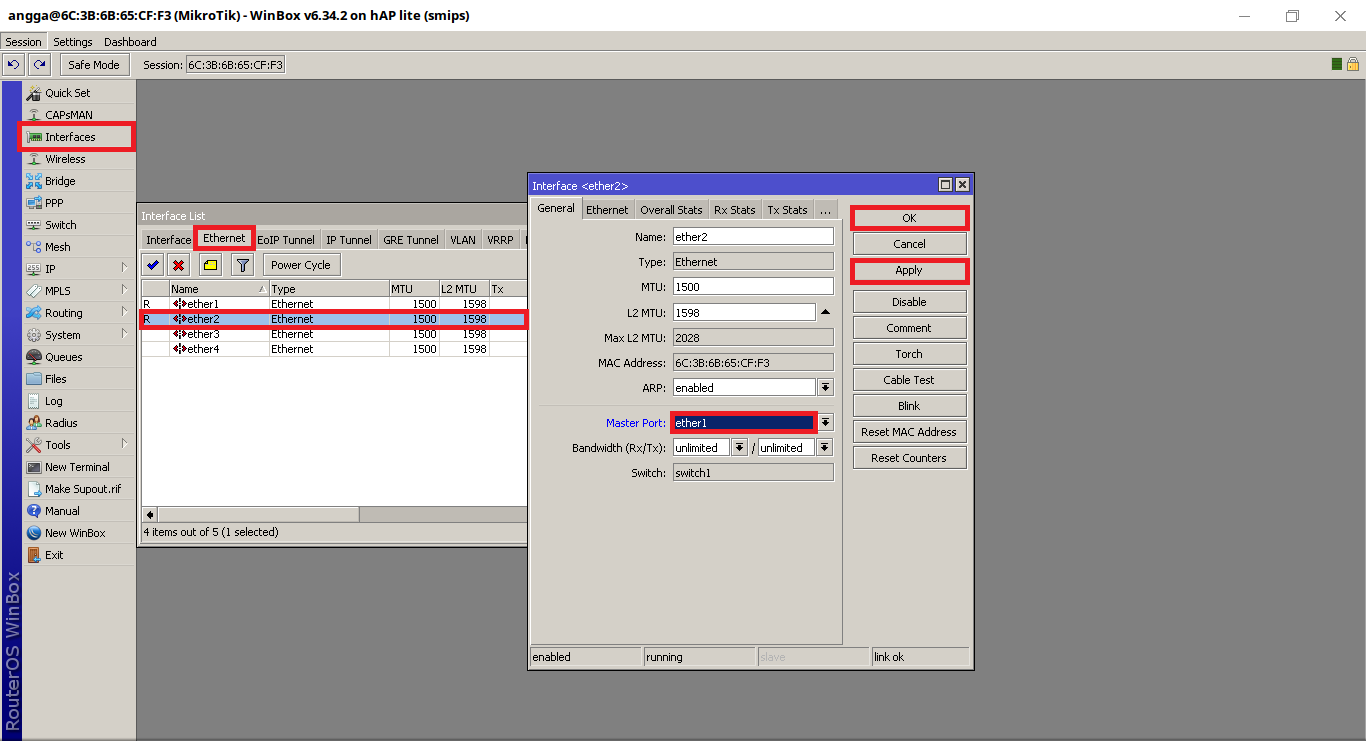The height and width of the screenshot is (741, 1366).
Task: Open Interfaces in the sidebar
Action: click(x=78, y=137)
